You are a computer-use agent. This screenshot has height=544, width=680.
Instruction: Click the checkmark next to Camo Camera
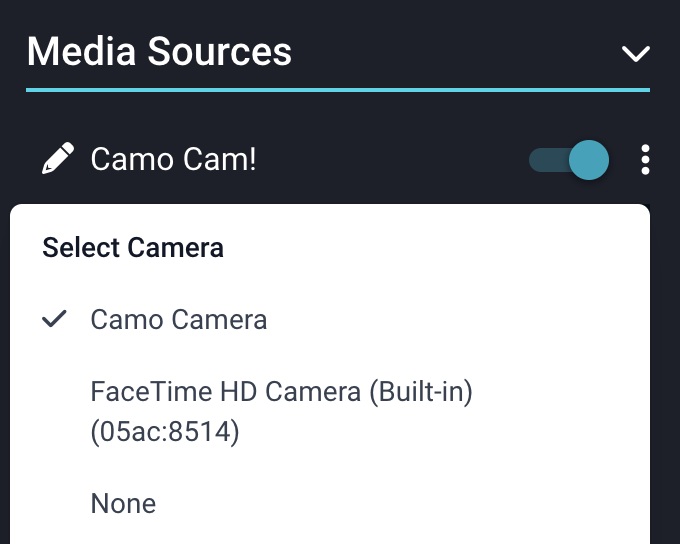tap(56, 319)
